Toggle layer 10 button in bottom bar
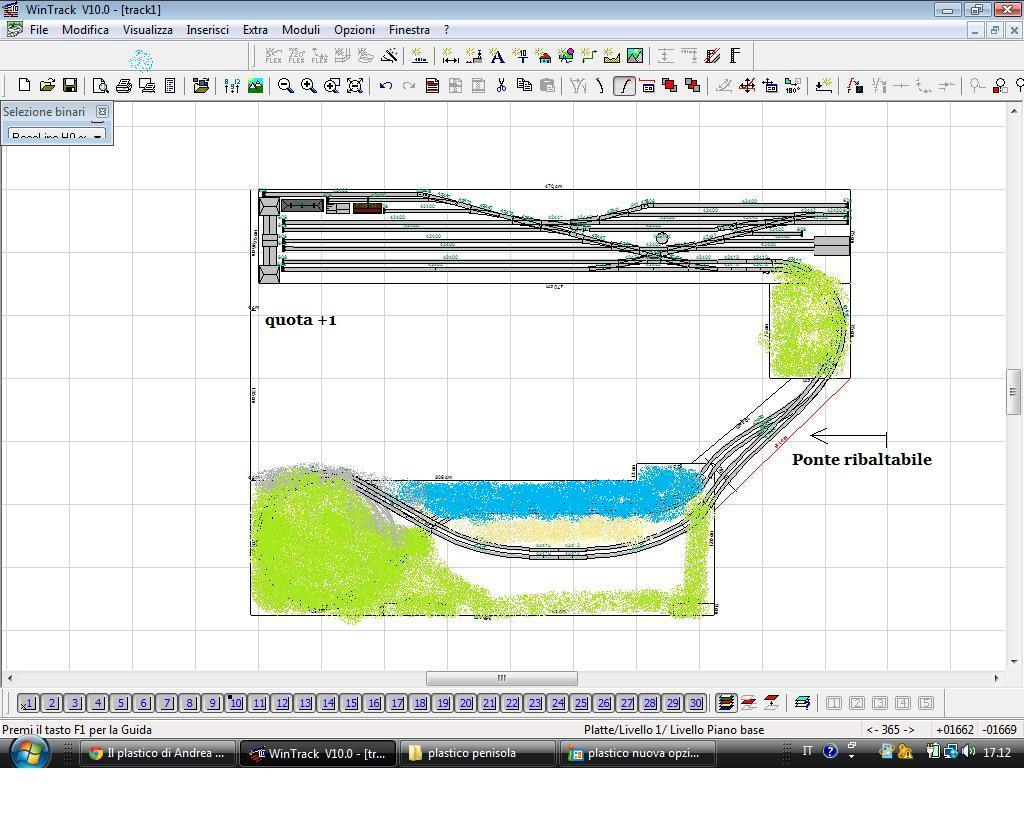Viewport: 1030px width, 820px height. (235, 703)
